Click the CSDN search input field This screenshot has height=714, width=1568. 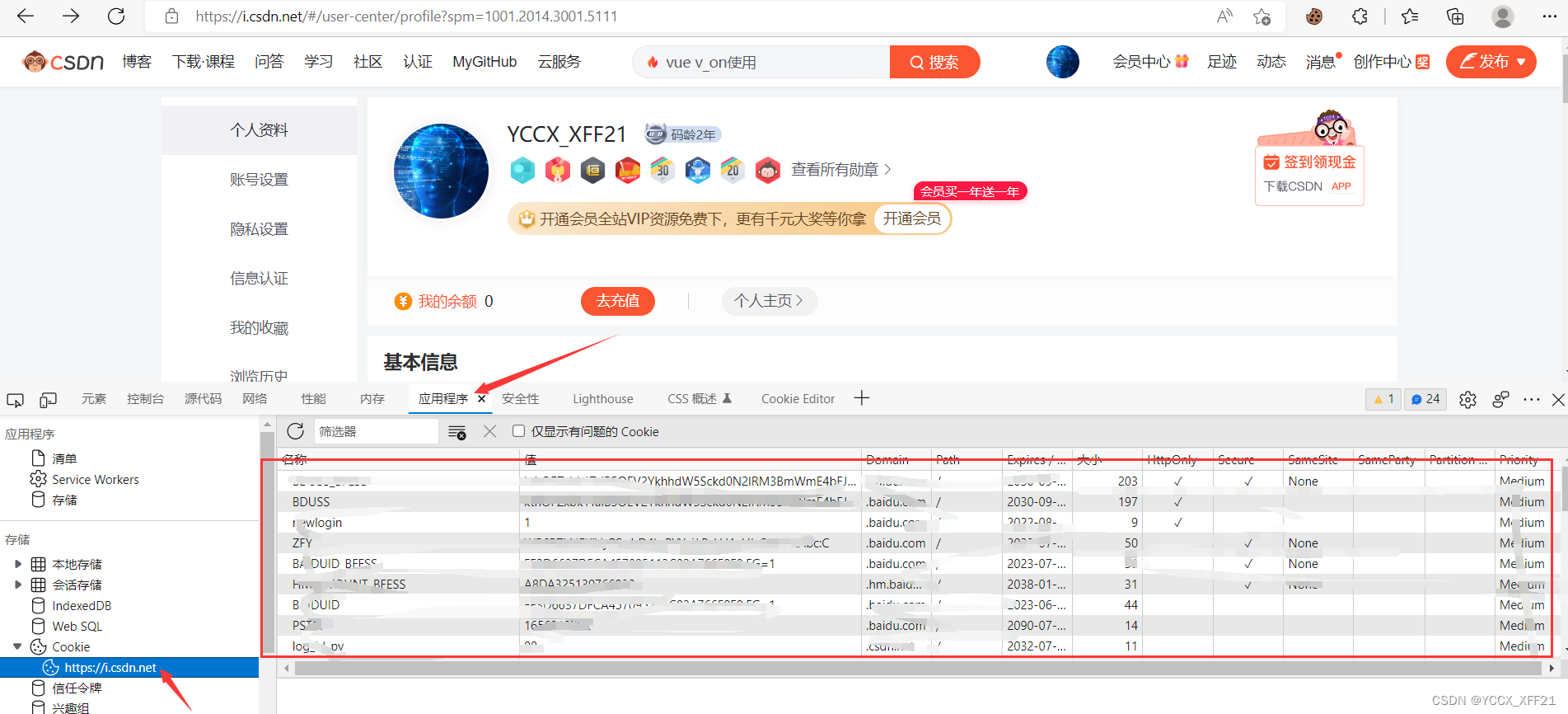pos(762,62)
